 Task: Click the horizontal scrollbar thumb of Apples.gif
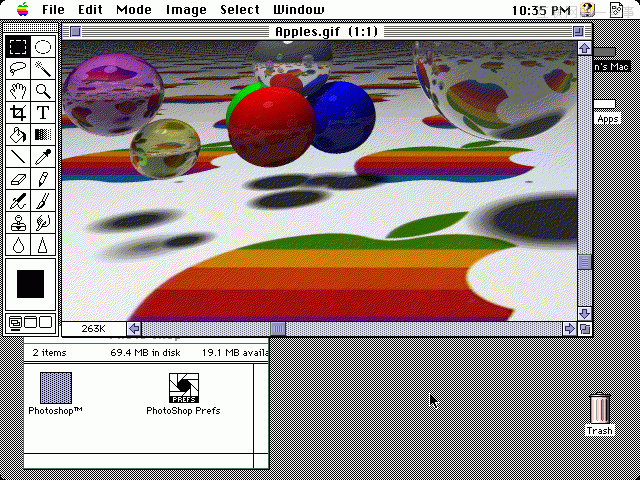278,329
